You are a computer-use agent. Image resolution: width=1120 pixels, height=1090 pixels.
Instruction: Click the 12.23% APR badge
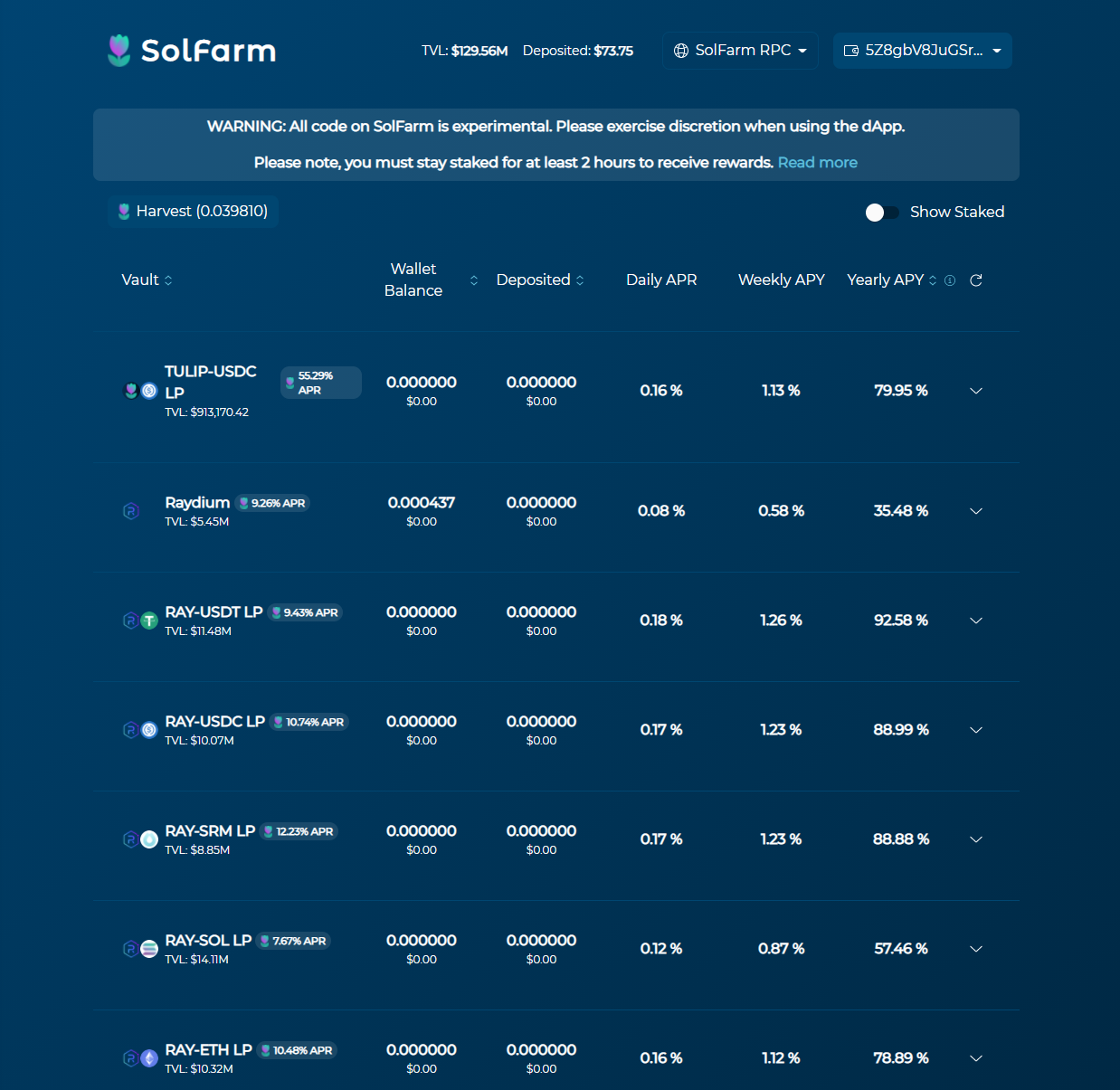point(299,831)
